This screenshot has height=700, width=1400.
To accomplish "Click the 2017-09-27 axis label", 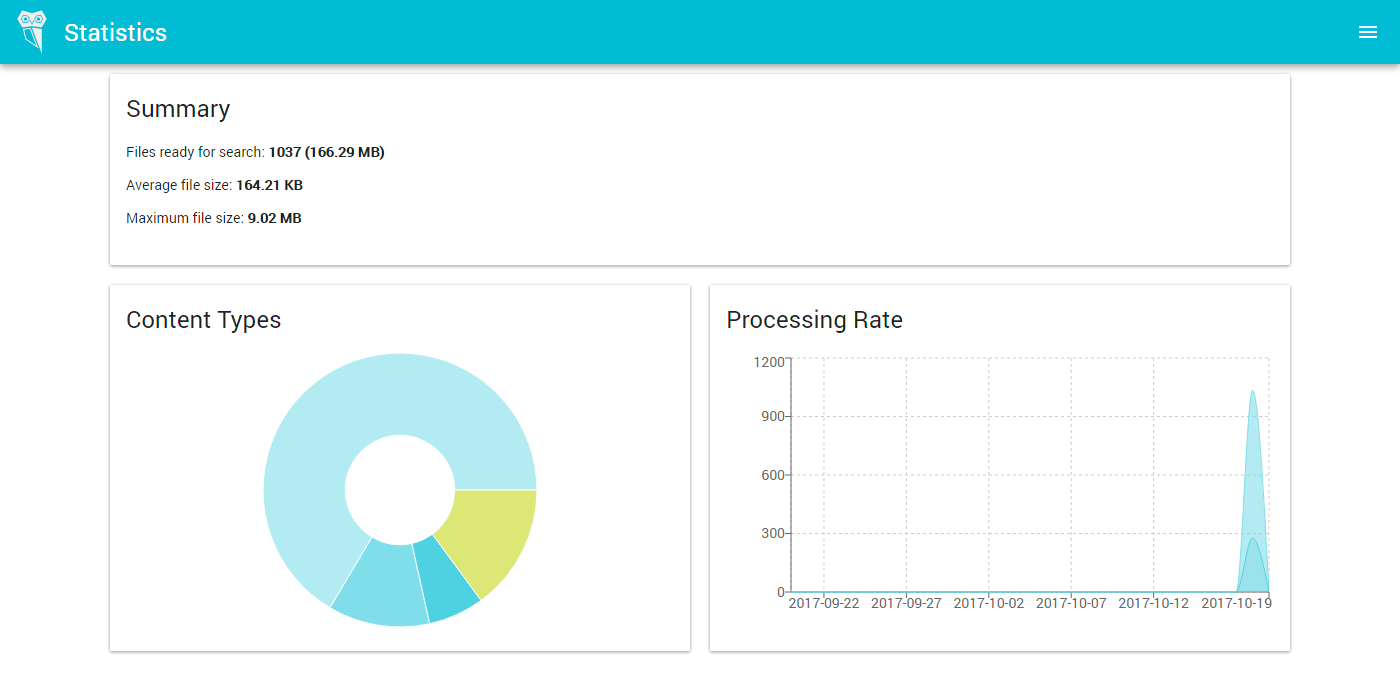I will pos(906,603).
